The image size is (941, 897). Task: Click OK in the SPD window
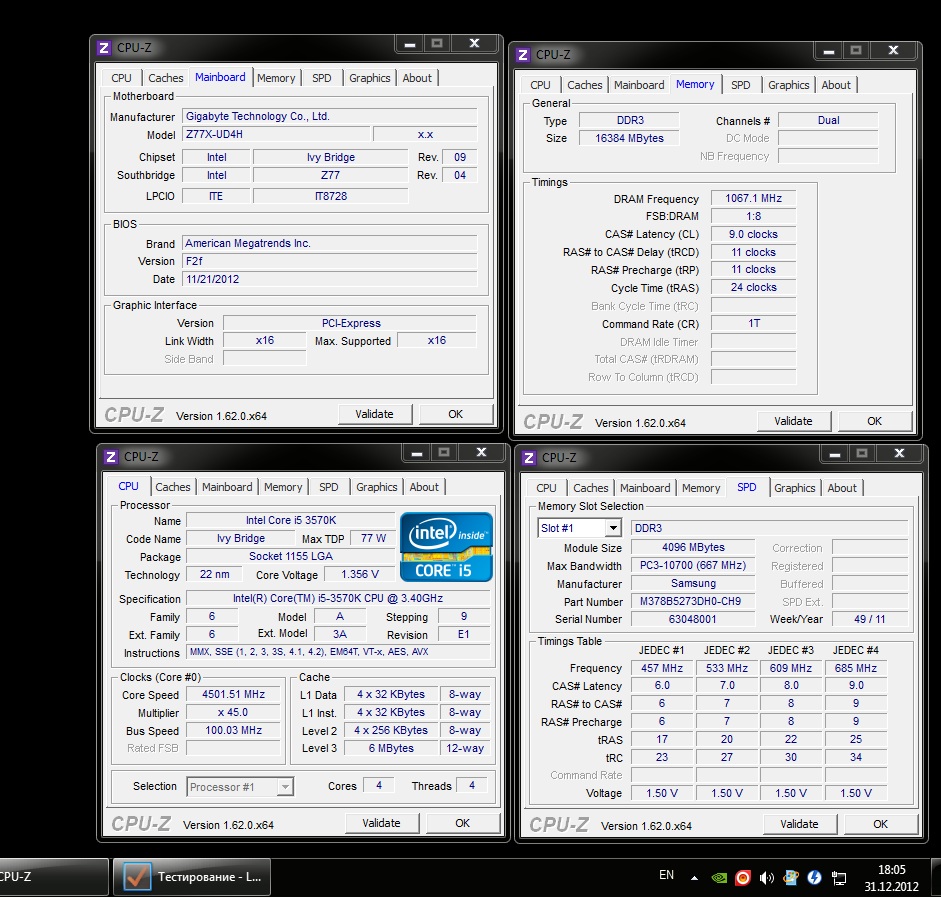[880, 824]
